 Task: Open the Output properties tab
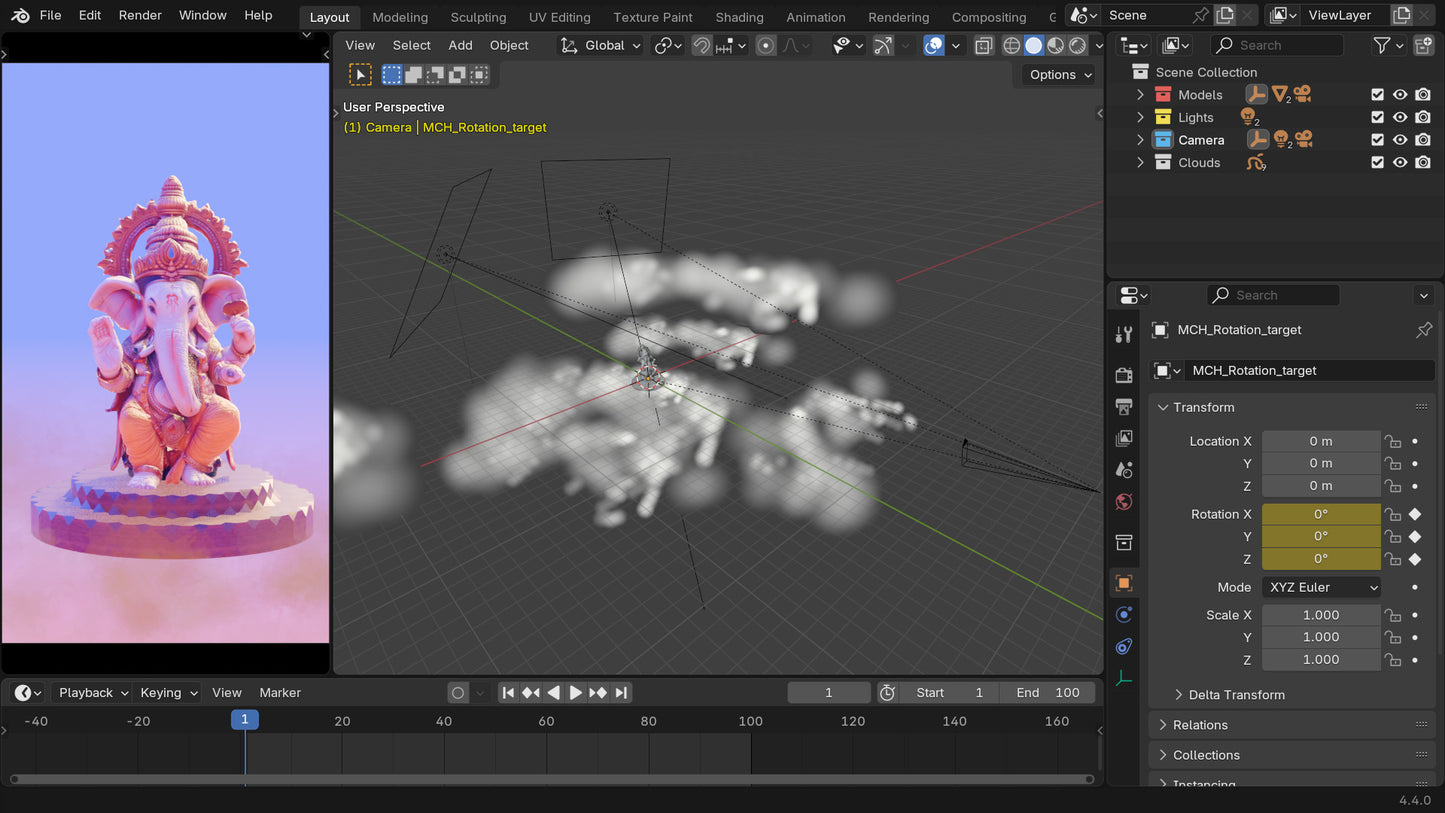(x=1124, y=407)
